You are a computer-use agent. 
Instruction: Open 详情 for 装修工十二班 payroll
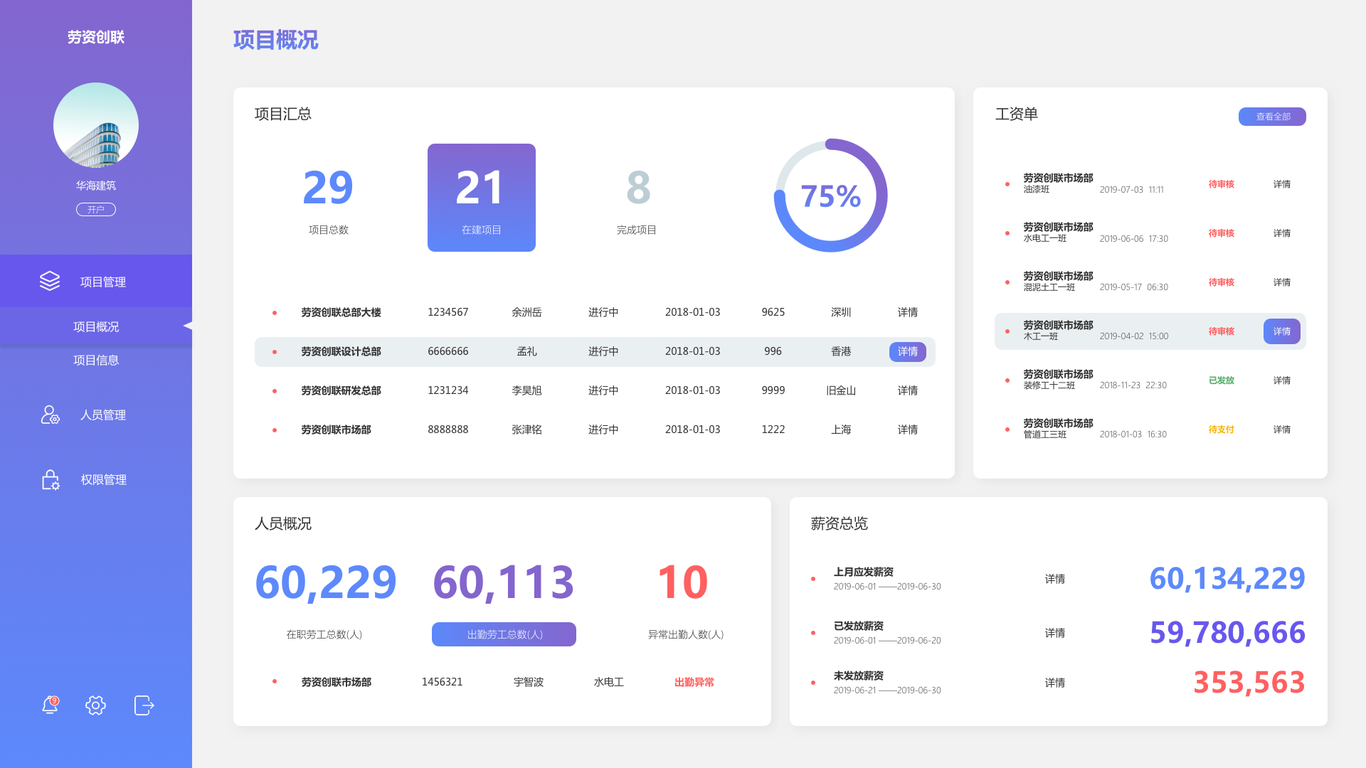pyautogui.click(x=1282, y=380)
